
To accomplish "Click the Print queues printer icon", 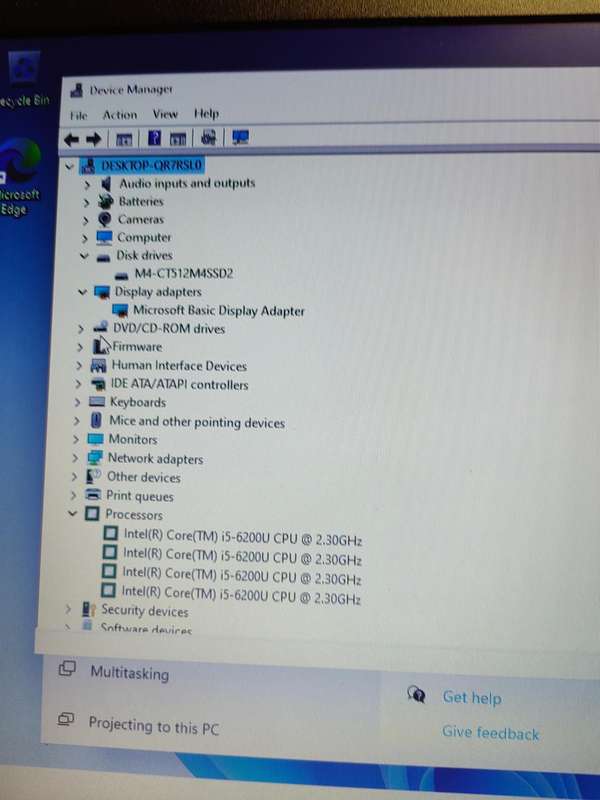I will [93, 494].
